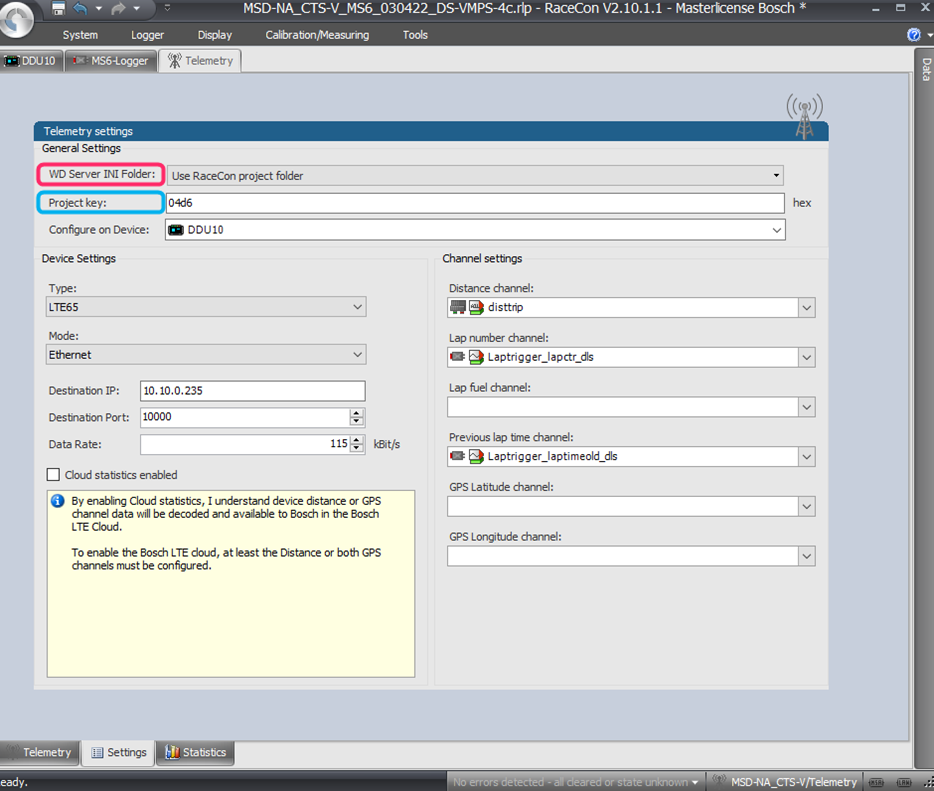Open the System menu
Viewport: 934px width, 791px height.
coord(80,35)
